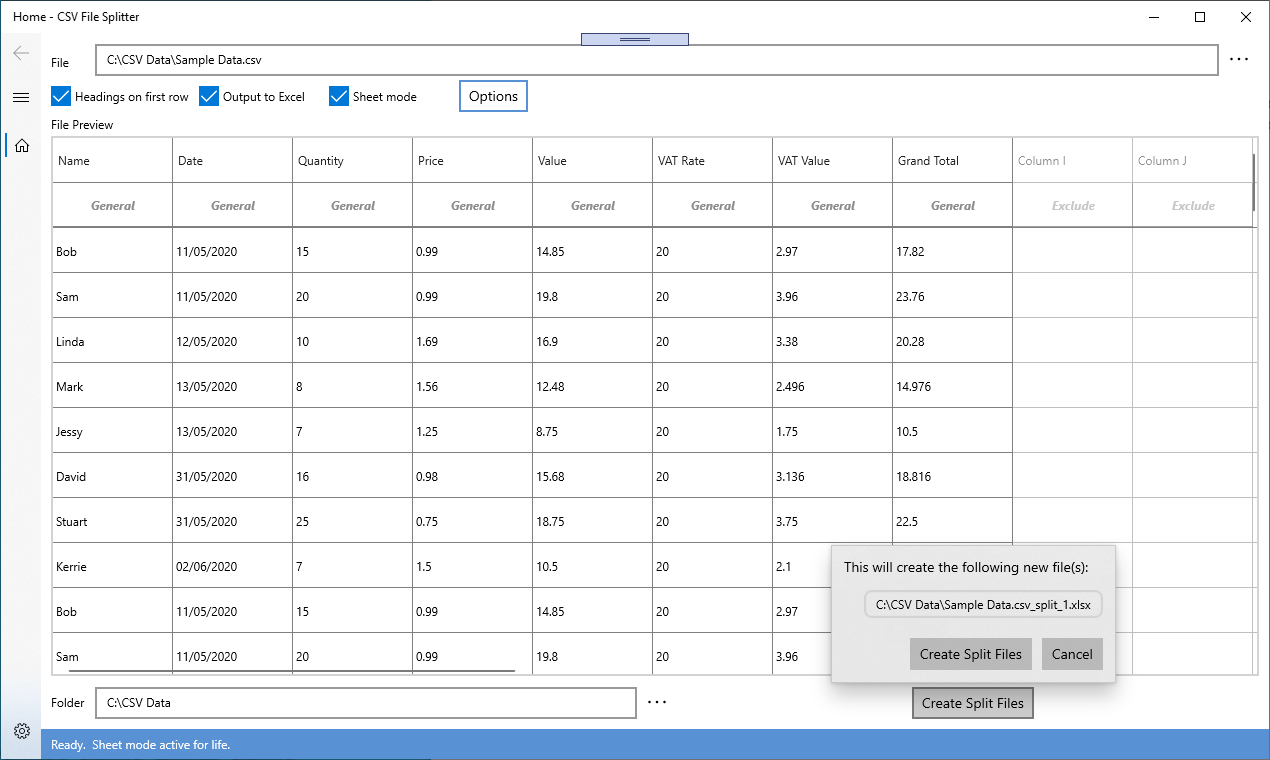Click Create Split Files at the bottom
The image size is (1270, 760).
(x=972, y=702)
